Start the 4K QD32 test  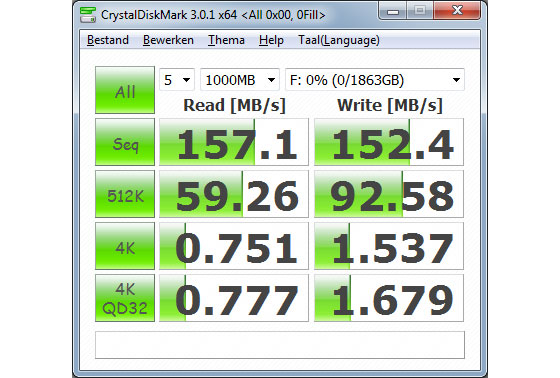(125, 298)
